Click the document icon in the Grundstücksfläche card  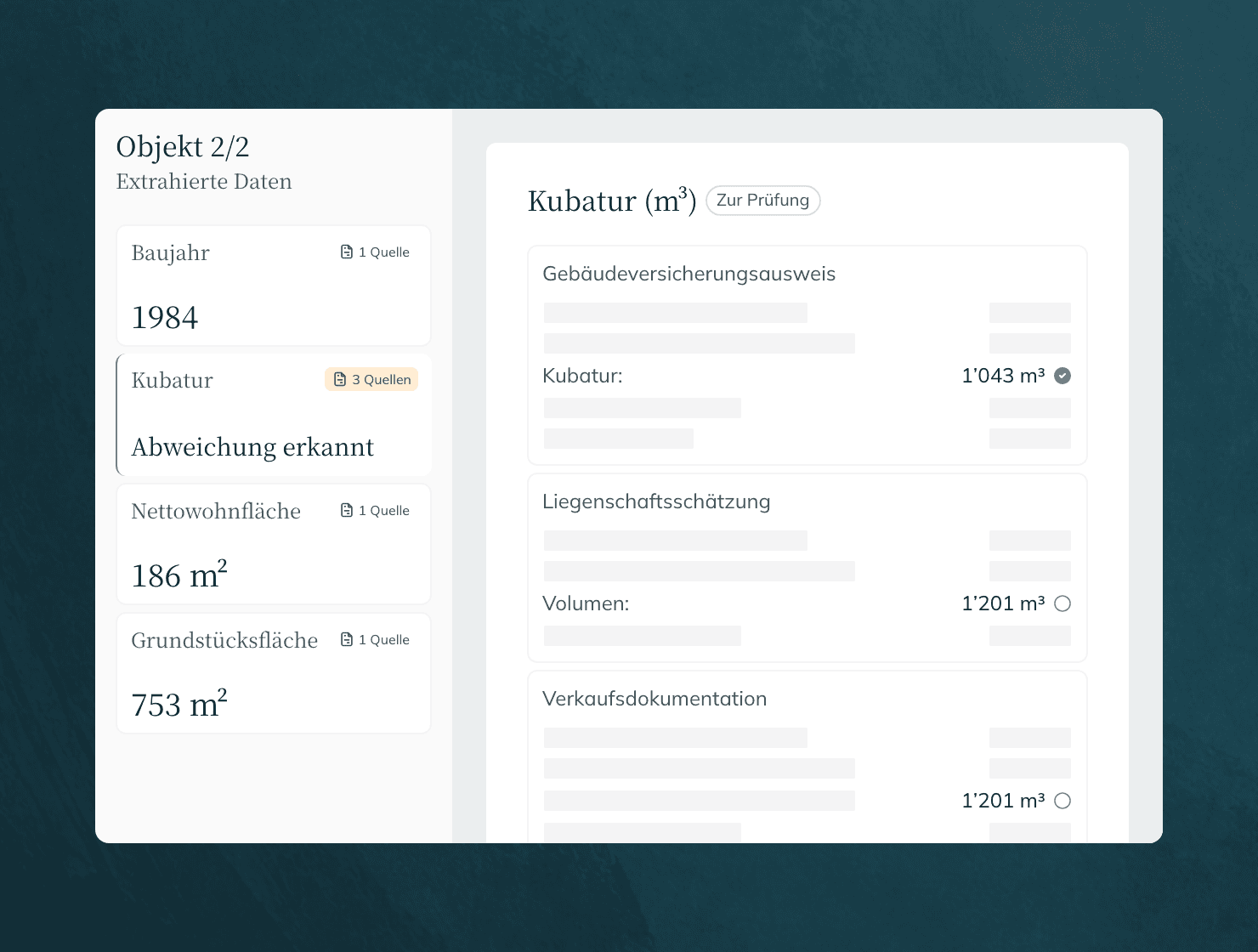pyautogui.click(x=347, y=639)
